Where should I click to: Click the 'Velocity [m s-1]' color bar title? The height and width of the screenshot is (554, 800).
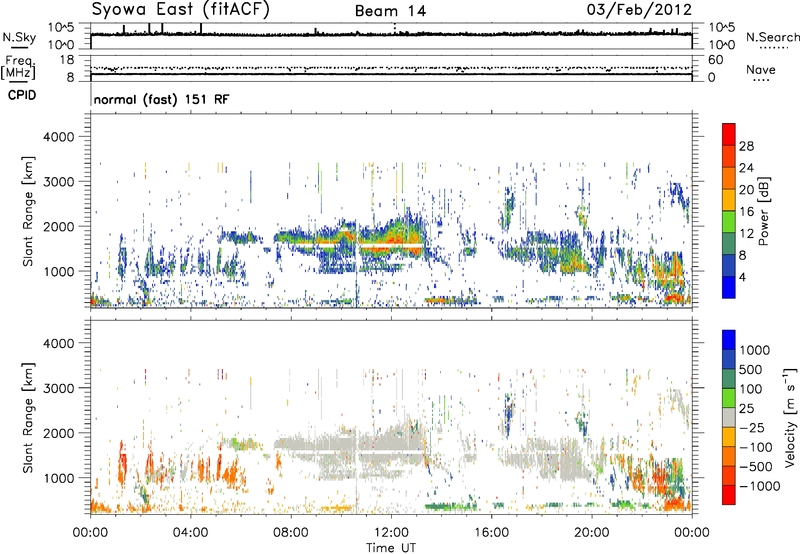click(790, 417)
